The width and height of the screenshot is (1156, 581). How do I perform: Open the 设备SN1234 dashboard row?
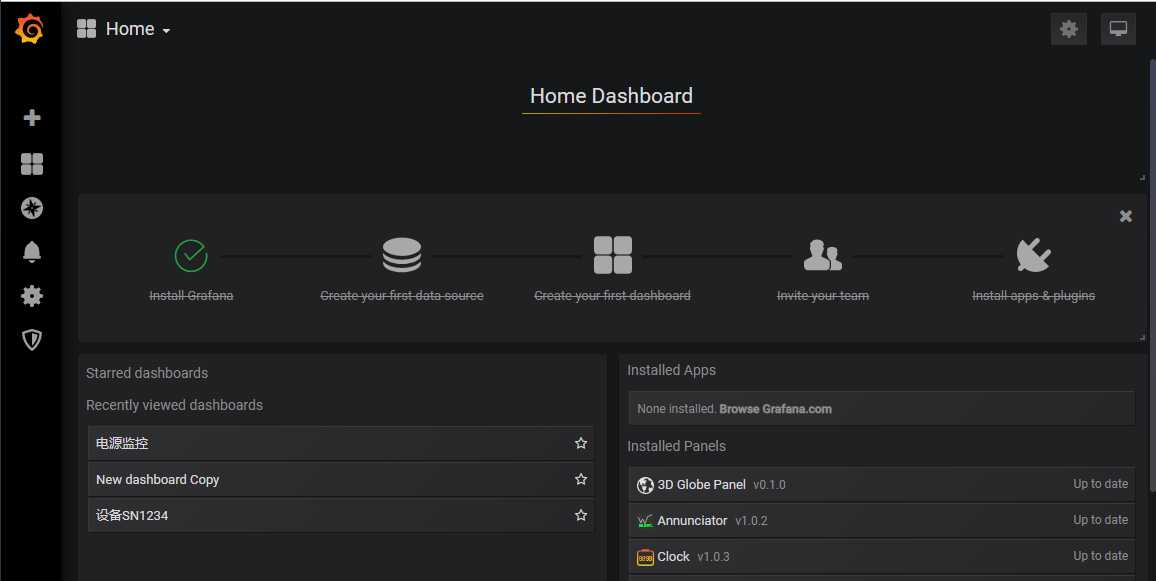coord(341,515)
